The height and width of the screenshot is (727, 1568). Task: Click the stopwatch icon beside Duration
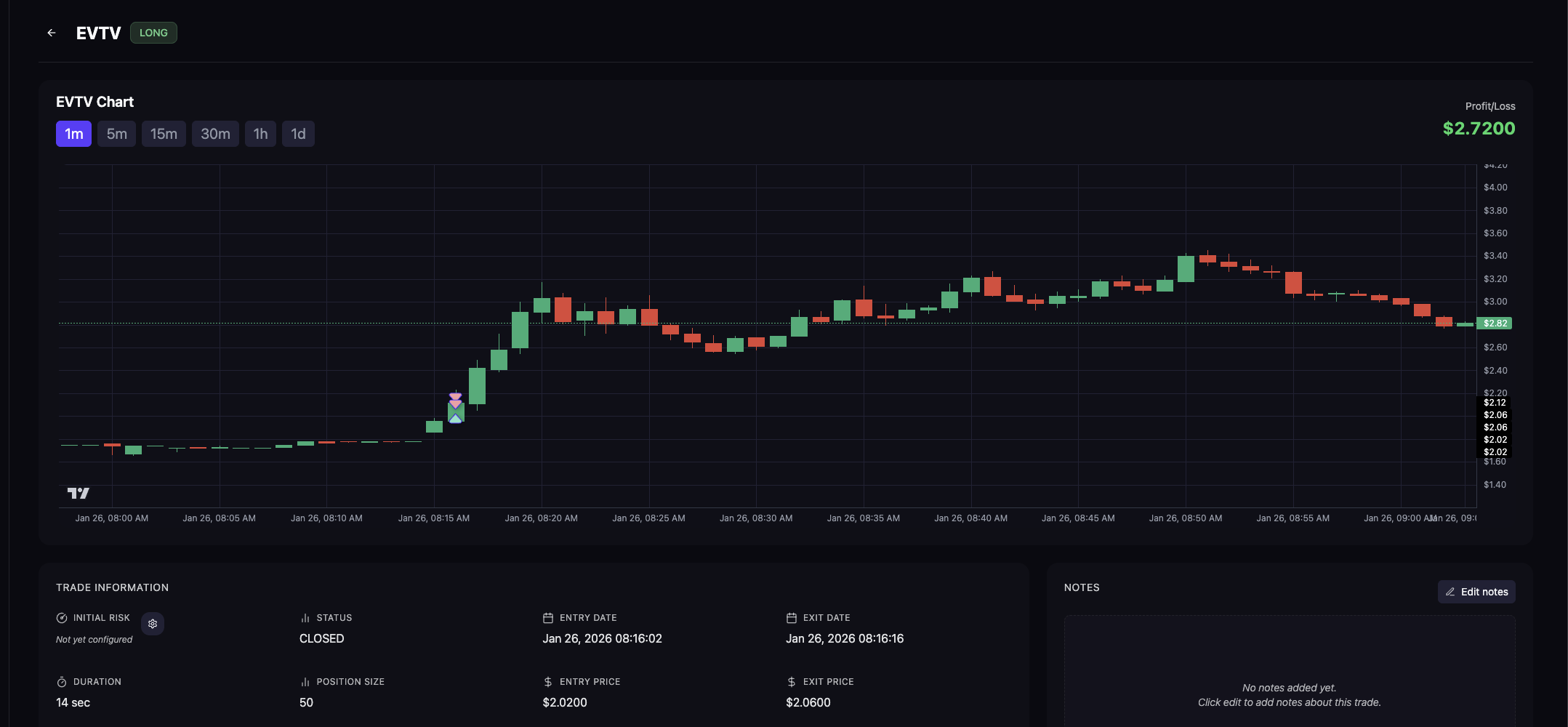click(62, 682)
